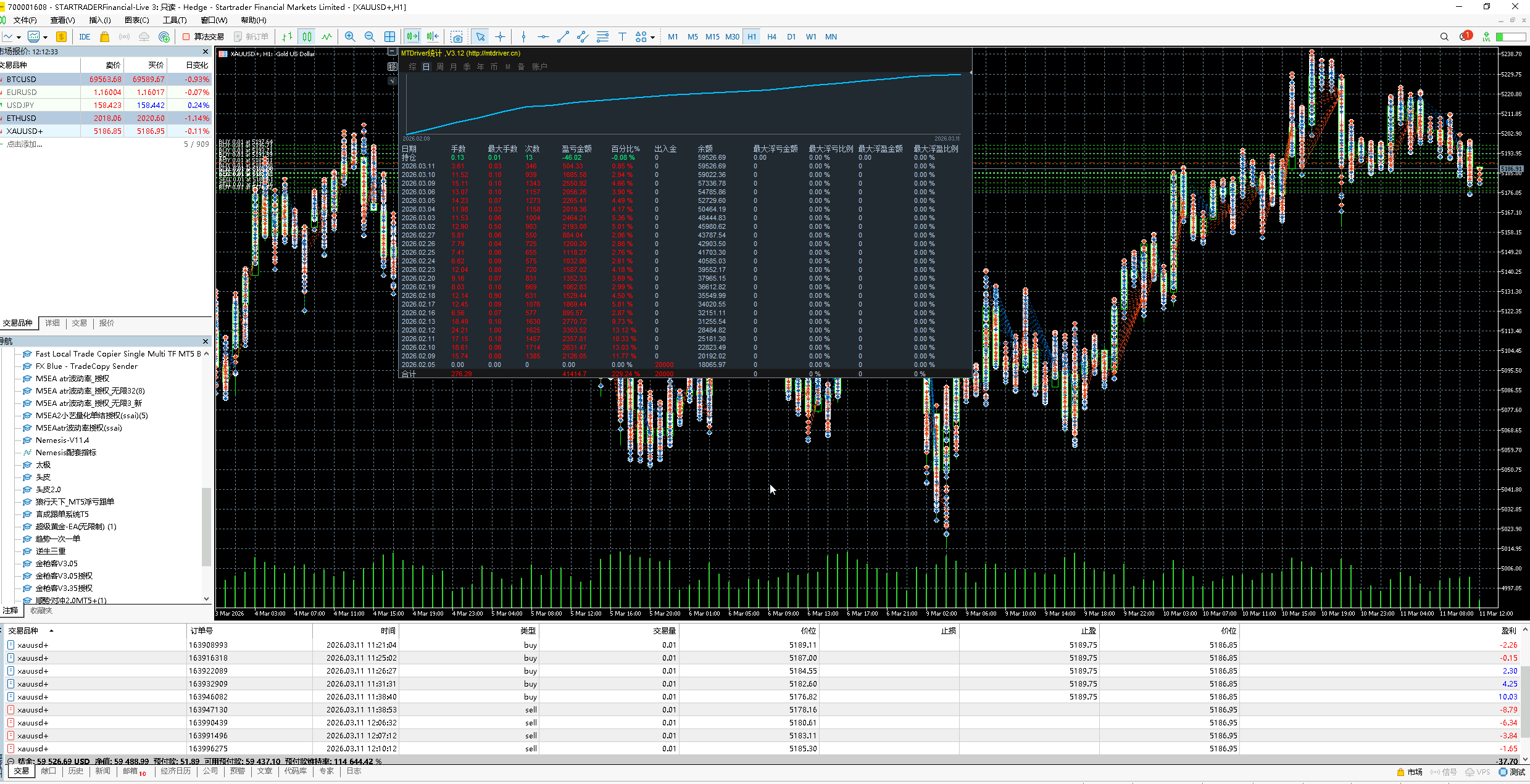Open the search magnifier in toolbar
Viewport: 1530px width, 784px height.
pyautogui.click(x=1444, y=37)
